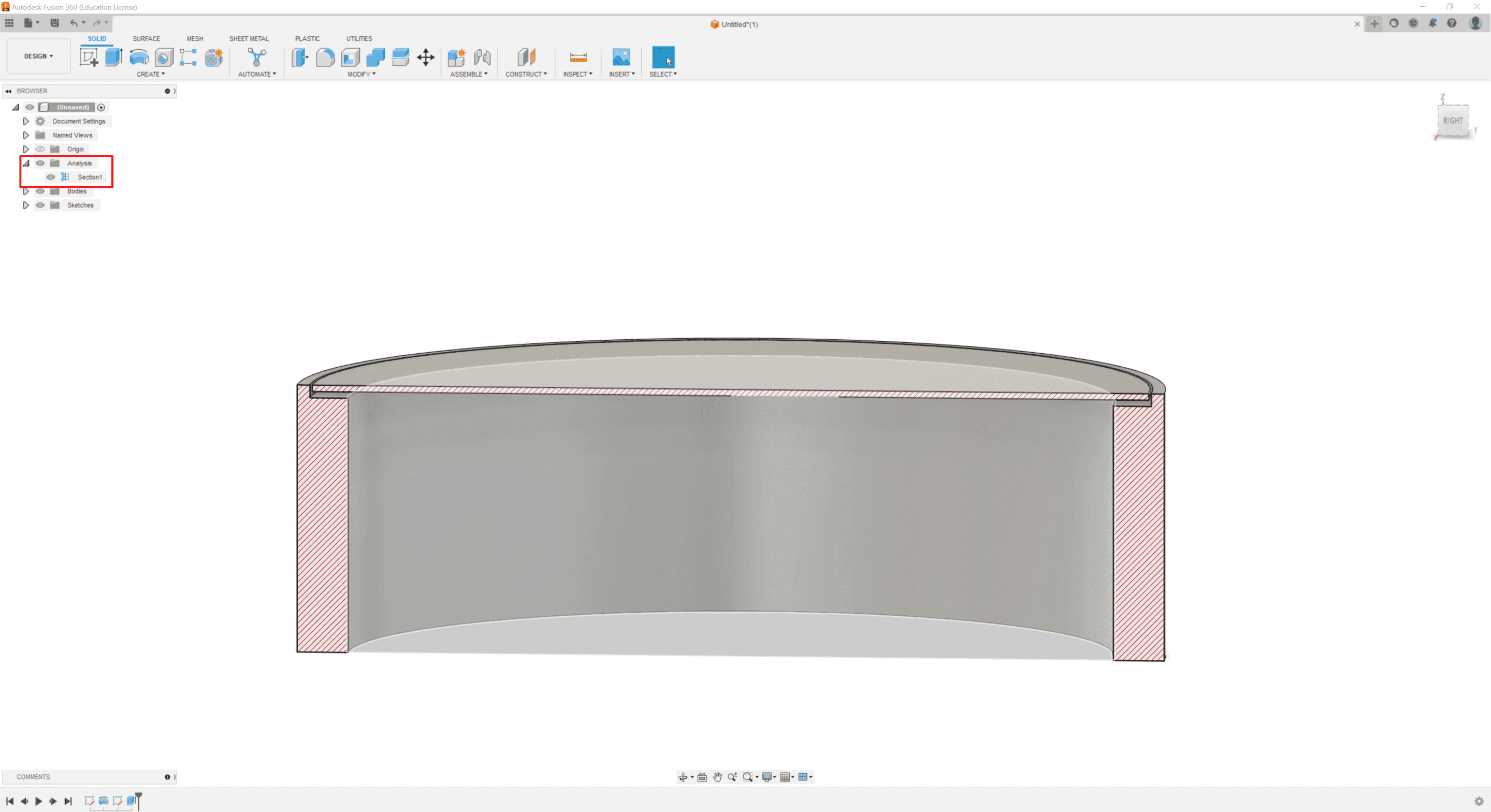The width and height of the screenshot is (1491, 812).
Task: Open the Display Settings dropdown
Action: coord(769,777)
